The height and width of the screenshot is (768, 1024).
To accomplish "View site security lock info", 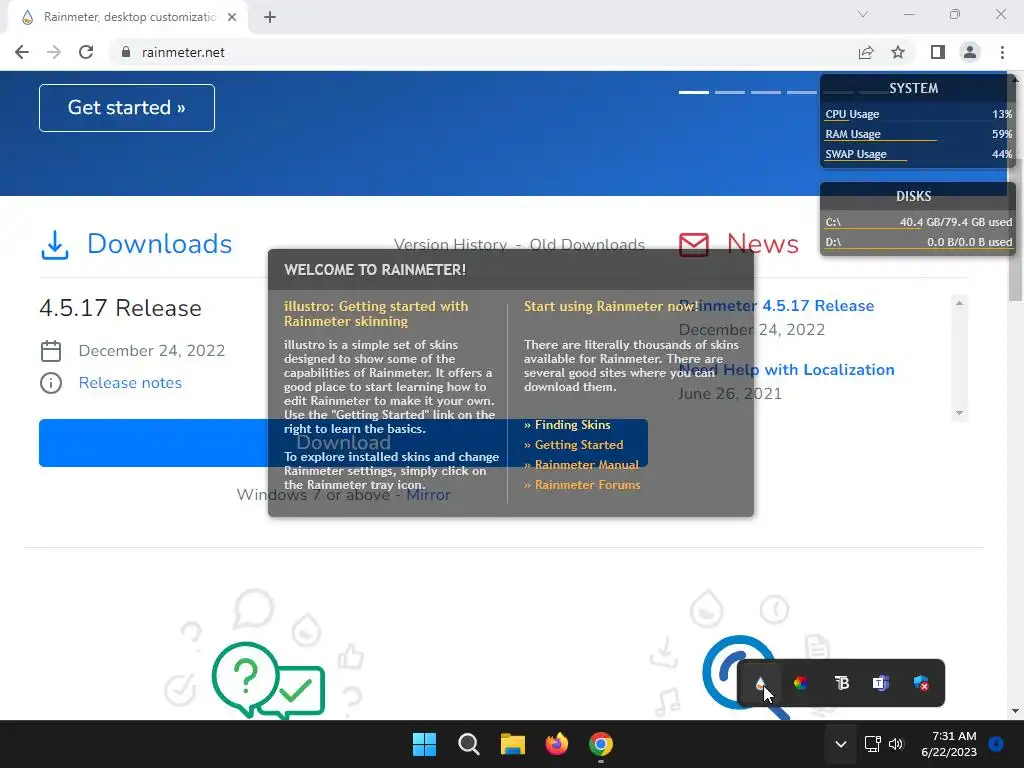I will point(126,52).
